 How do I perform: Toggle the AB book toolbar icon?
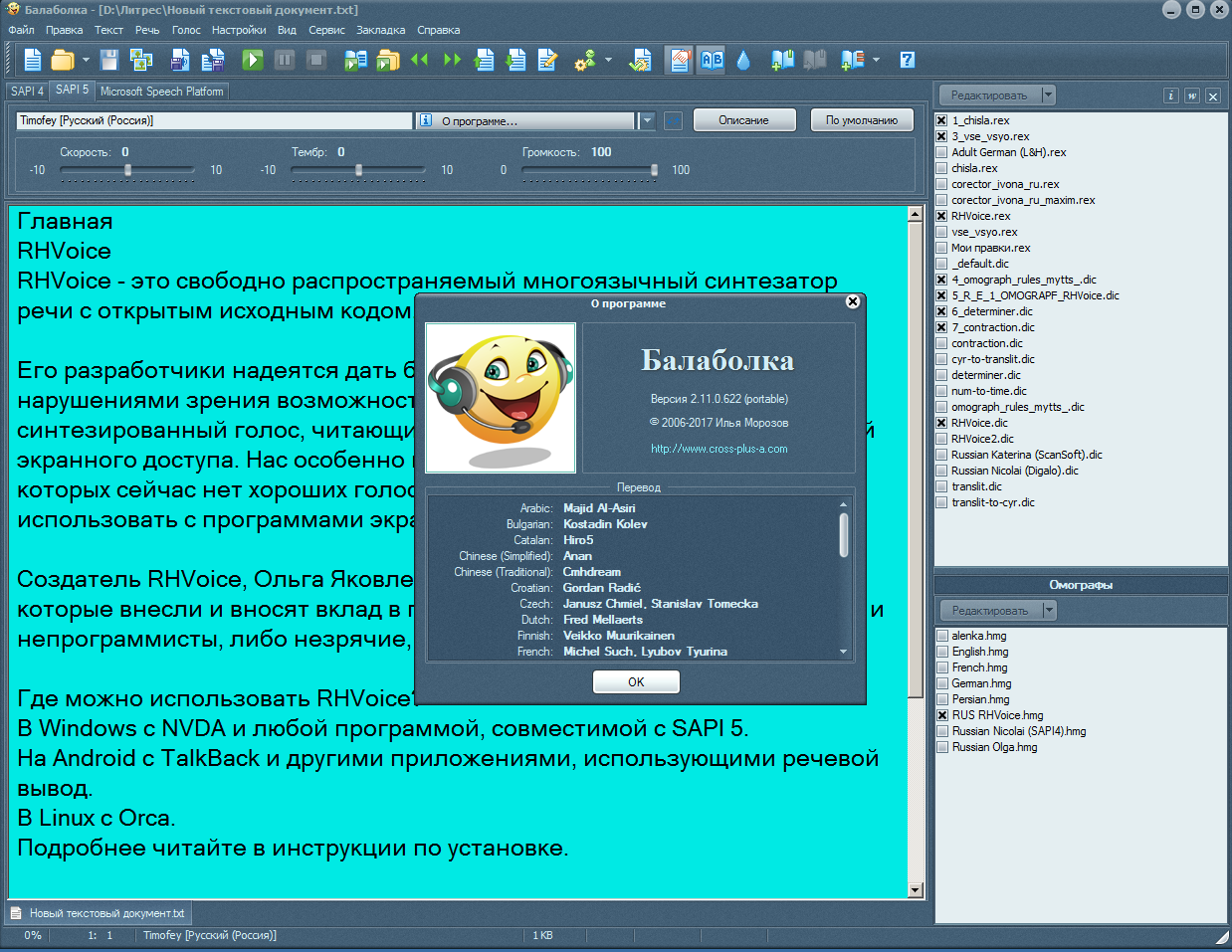click(x=712, y=60)
